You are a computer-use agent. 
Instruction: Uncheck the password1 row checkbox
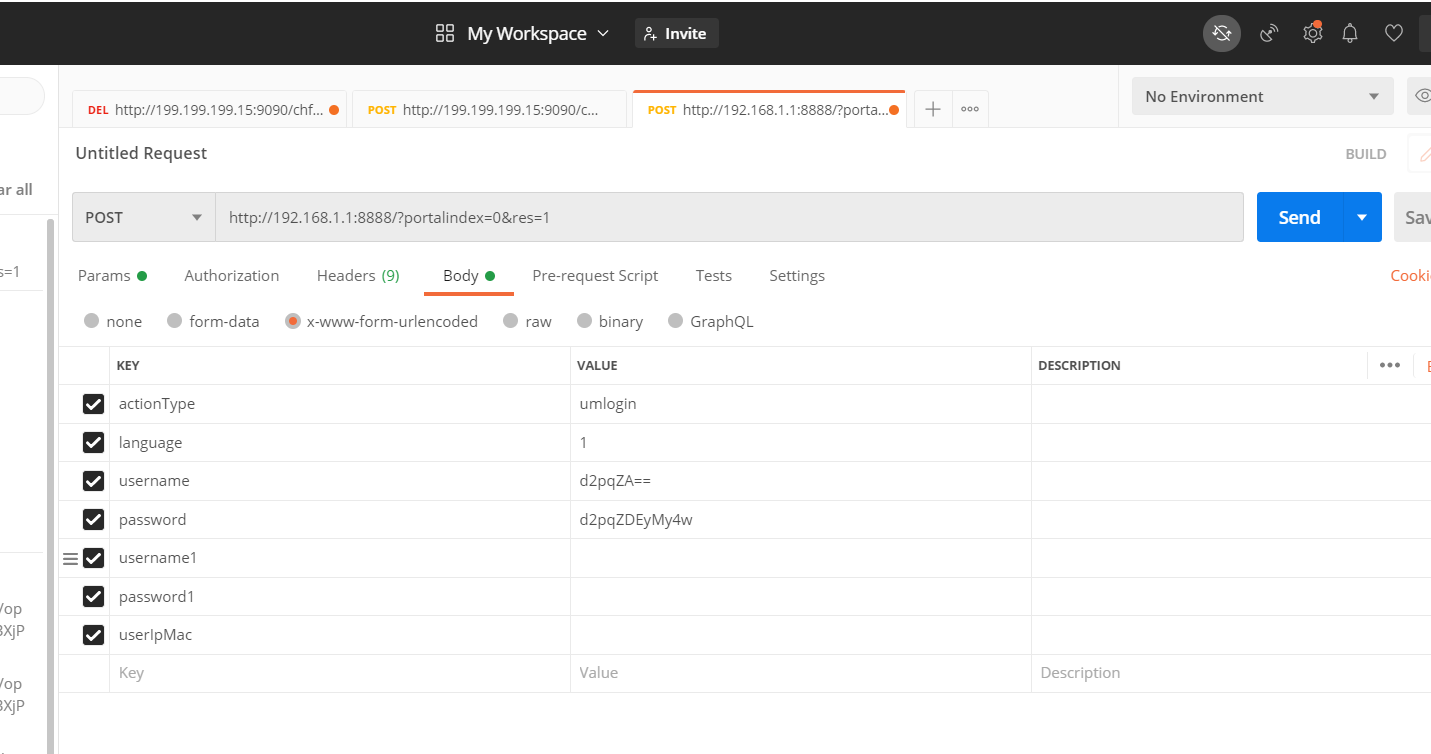93,596
